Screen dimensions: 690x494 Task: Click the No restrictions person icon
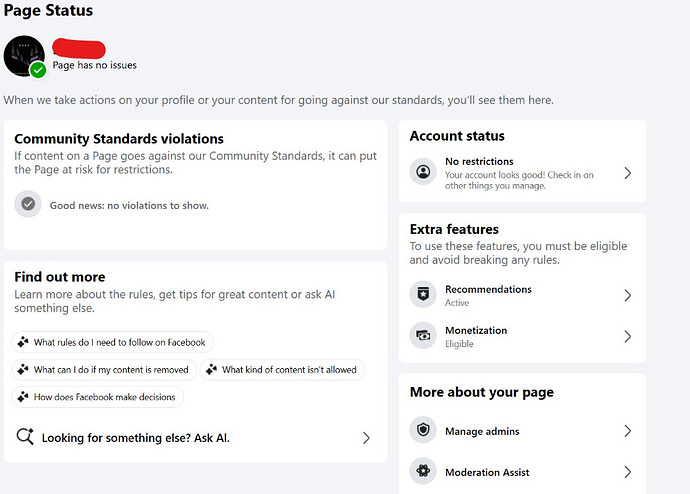pyautogui.click(x=423, y=173)
